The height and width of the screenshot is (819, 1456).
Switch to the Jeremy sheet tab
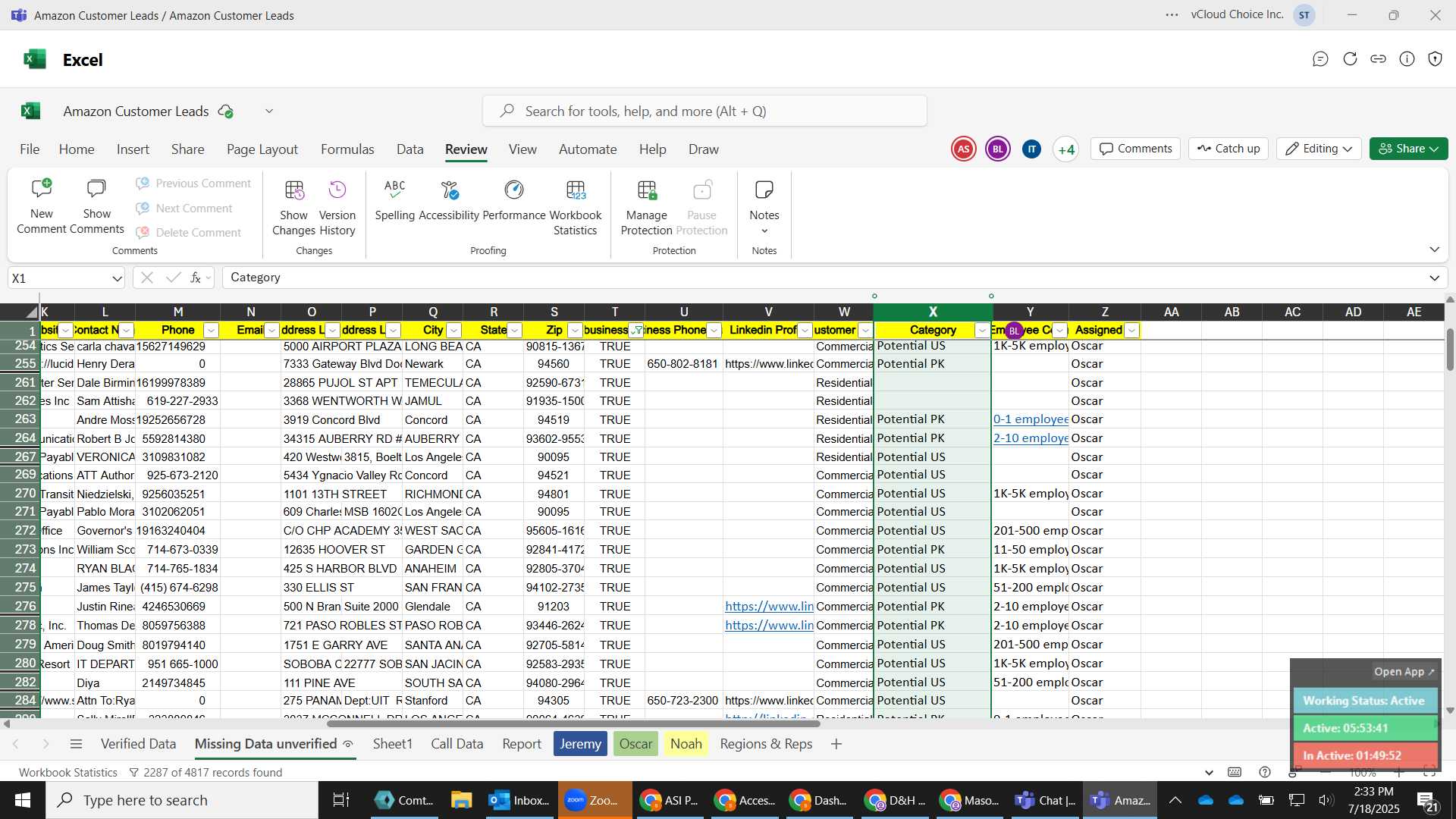point(580,744)
